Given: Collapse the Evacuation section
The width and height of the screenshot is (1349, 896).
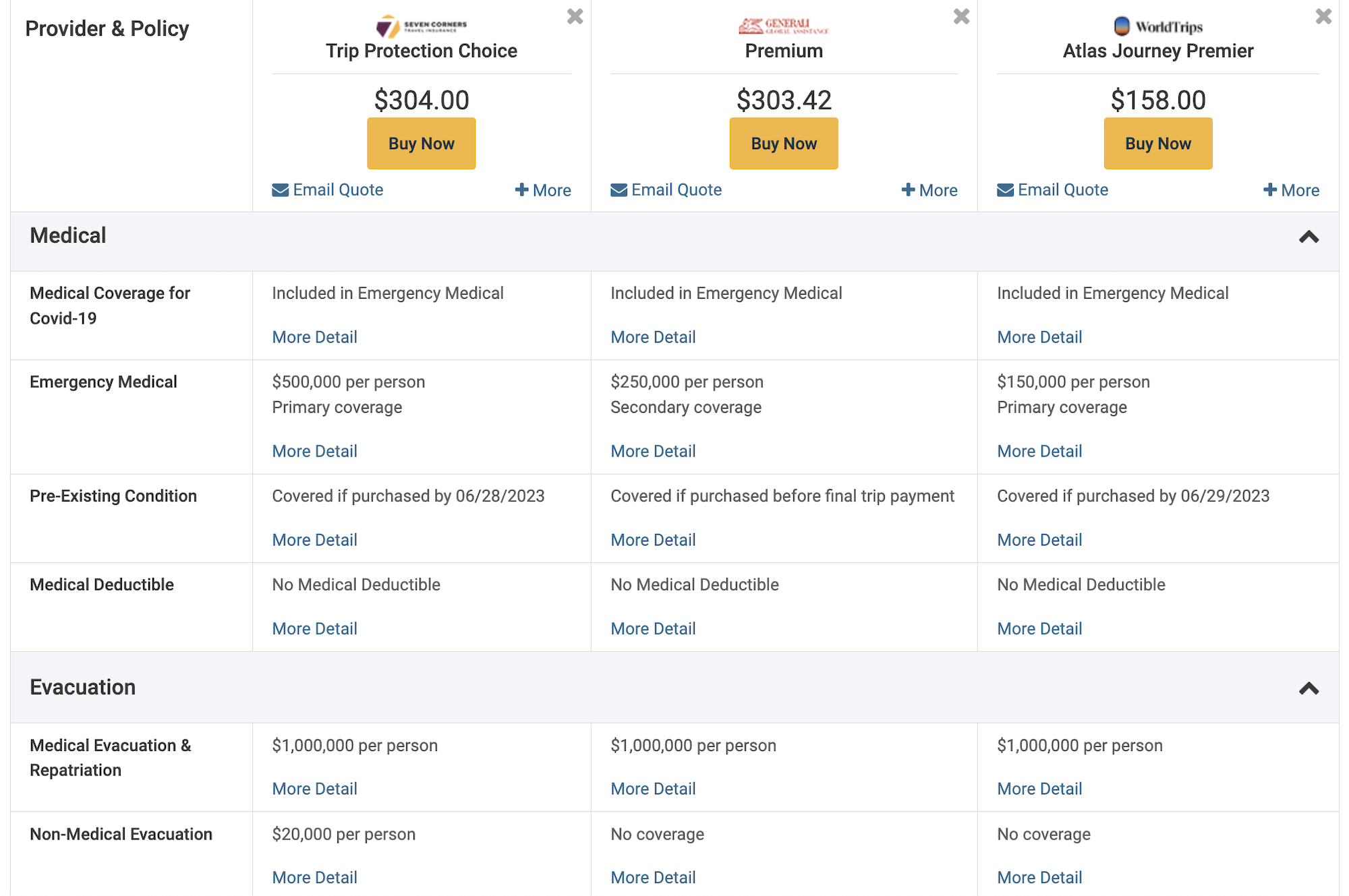Looking at the screenshot, I should point(1309,689).
